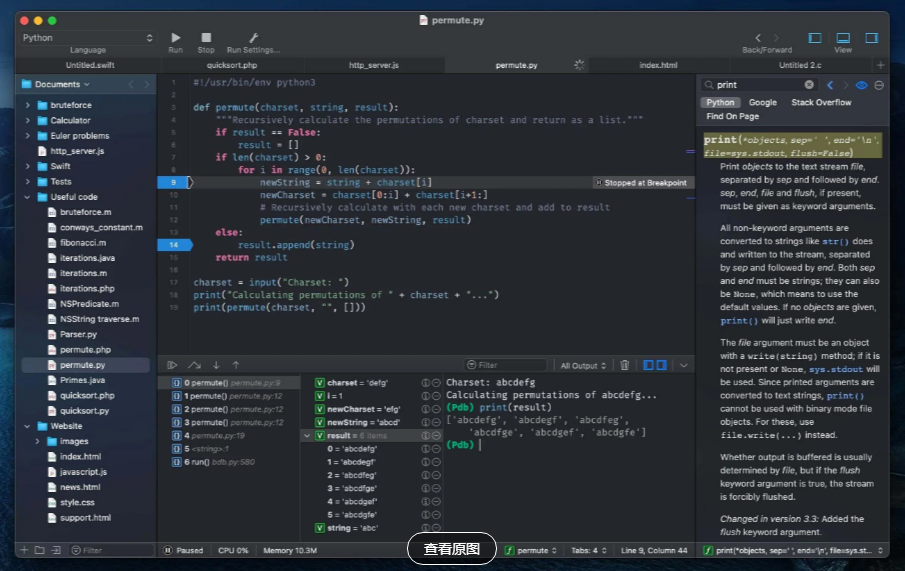The height and width of the screenshot is (571, 905).
Task: Click the sidebar Filter field
Action: [x=111, y=550]
